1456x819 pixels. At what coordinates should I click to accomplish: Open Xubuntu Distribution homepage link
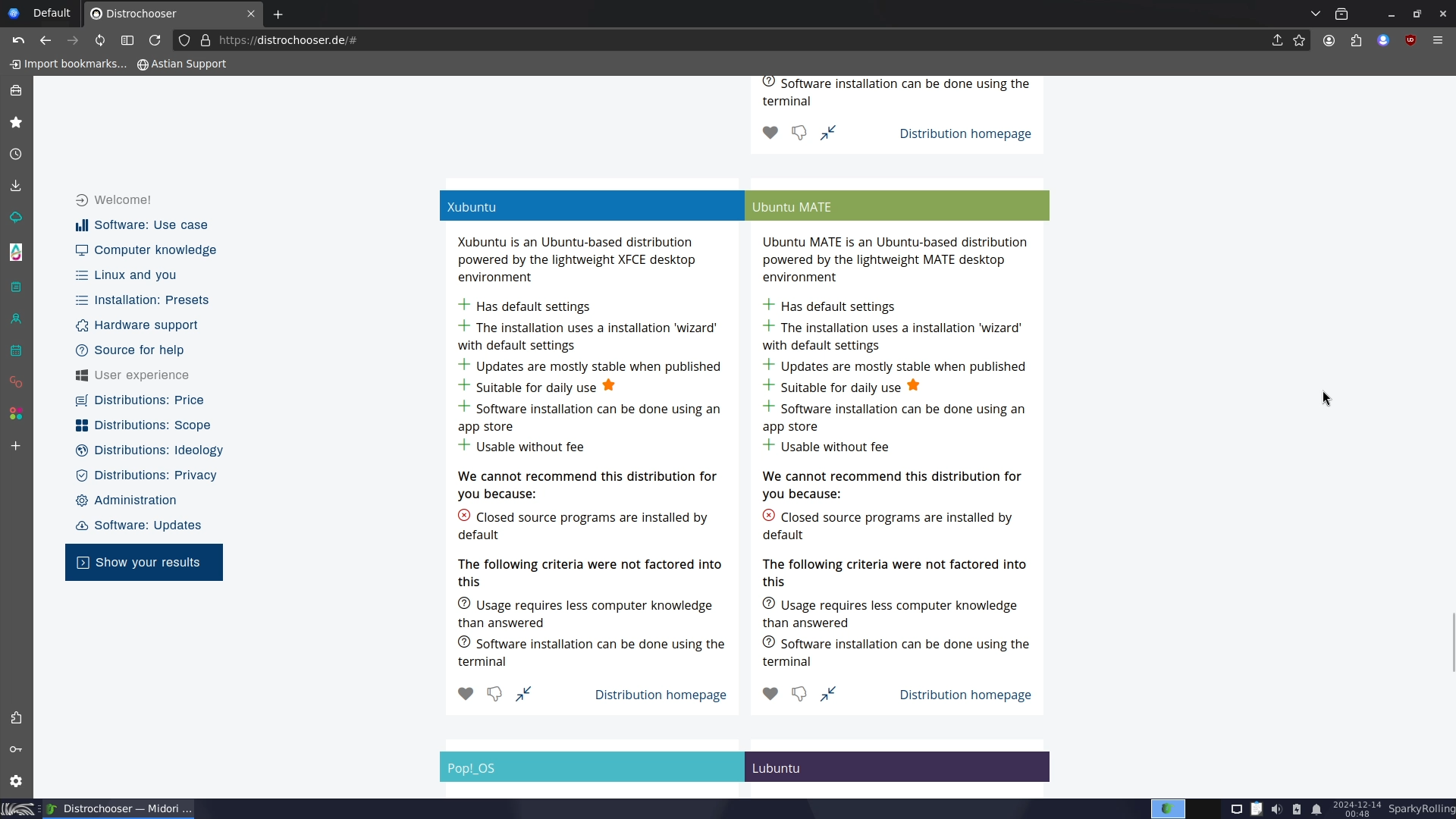click(x=660, y=695)
